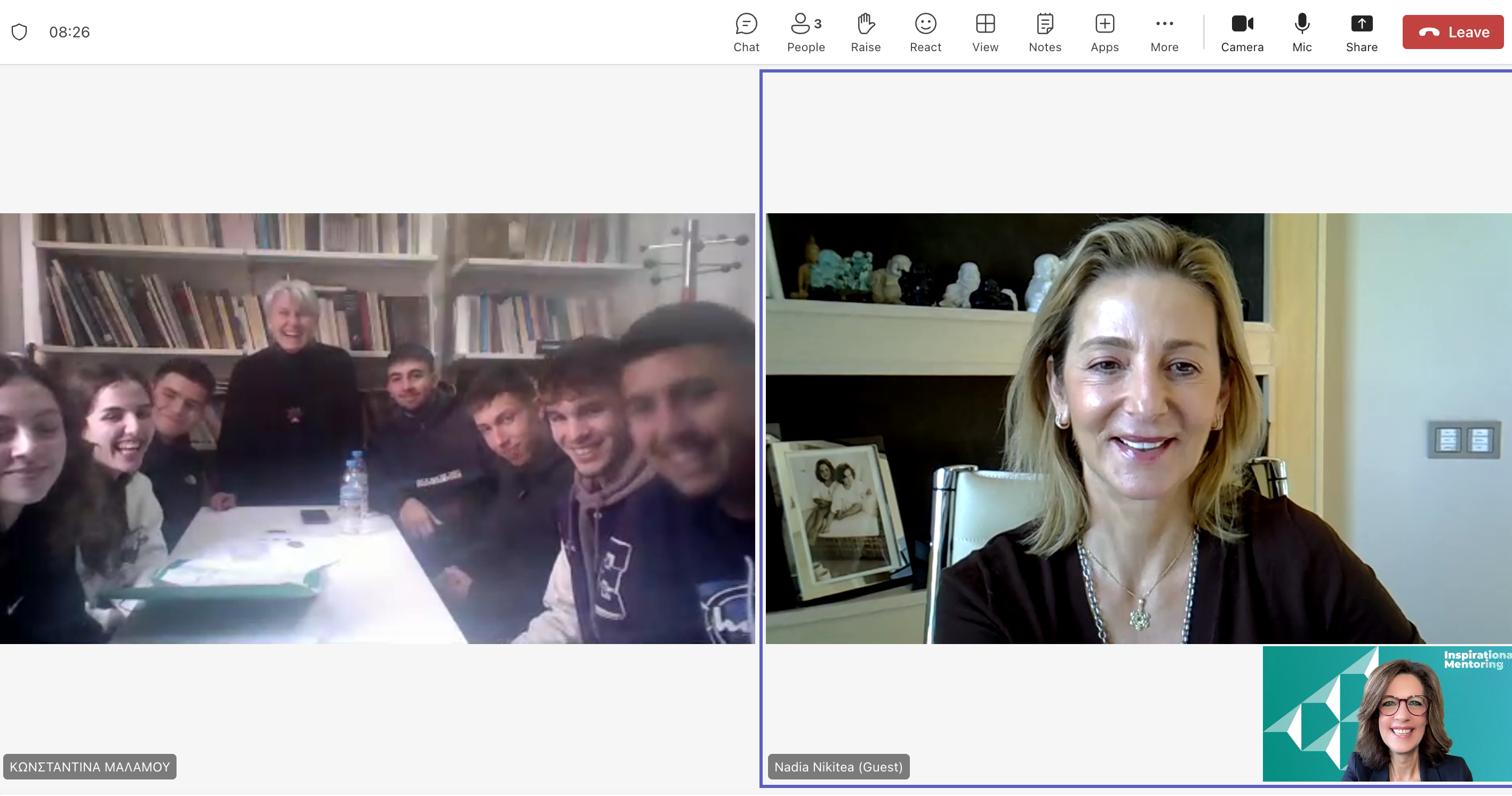This screenshot has width=1512, height=796.
Task: Show the People participants list
Action: 805,33
